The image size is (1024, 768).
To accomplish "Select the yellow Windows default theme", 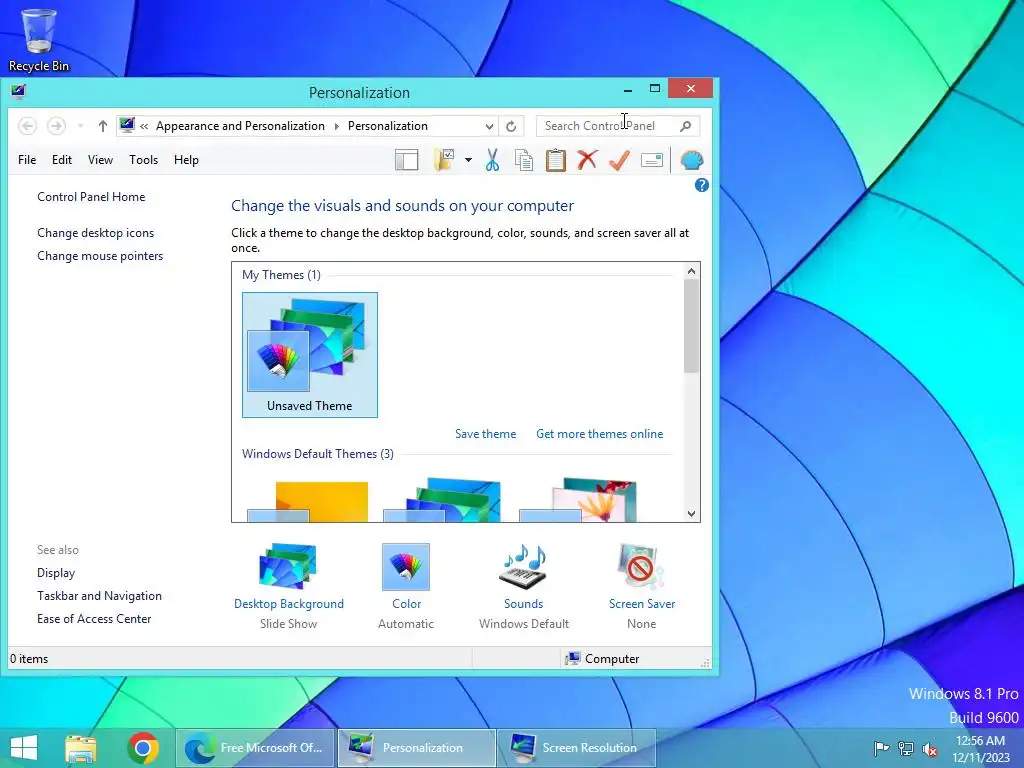I will click(x=308, y=502).
